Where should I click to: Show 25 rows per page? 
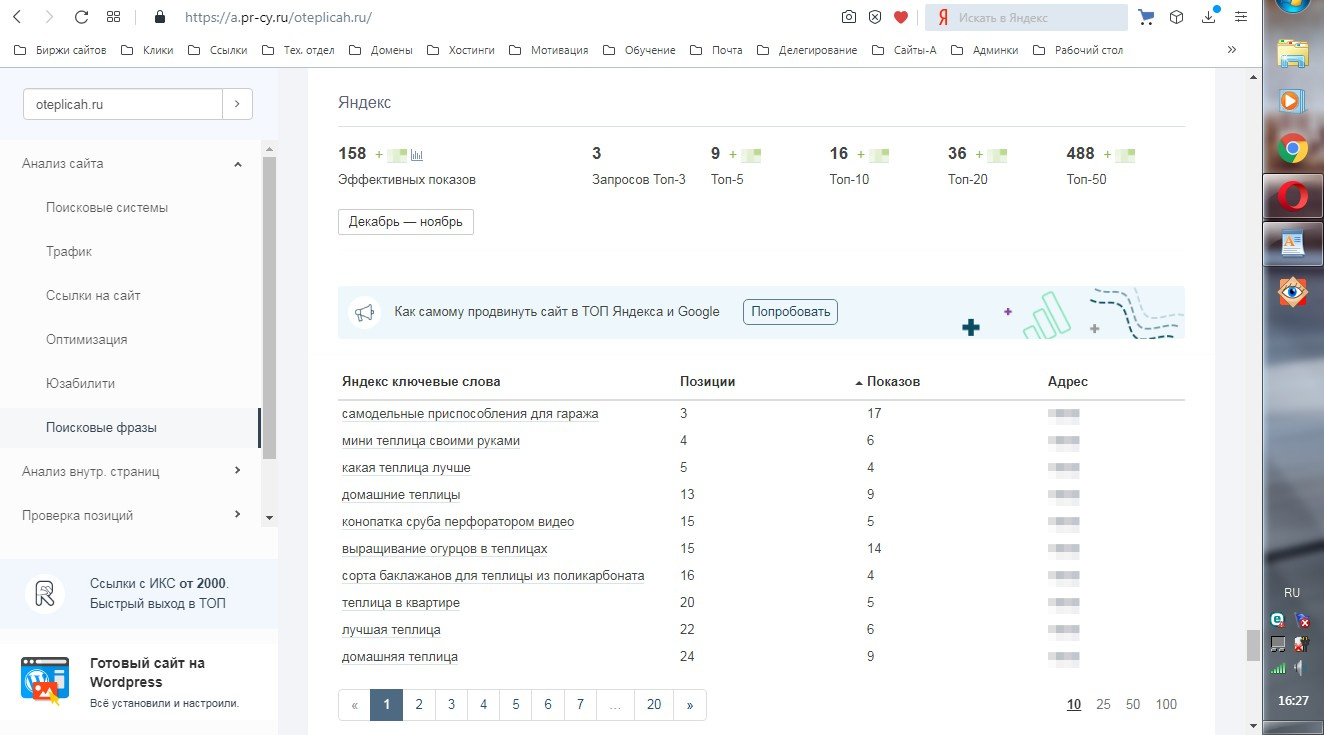[1103, 705]
